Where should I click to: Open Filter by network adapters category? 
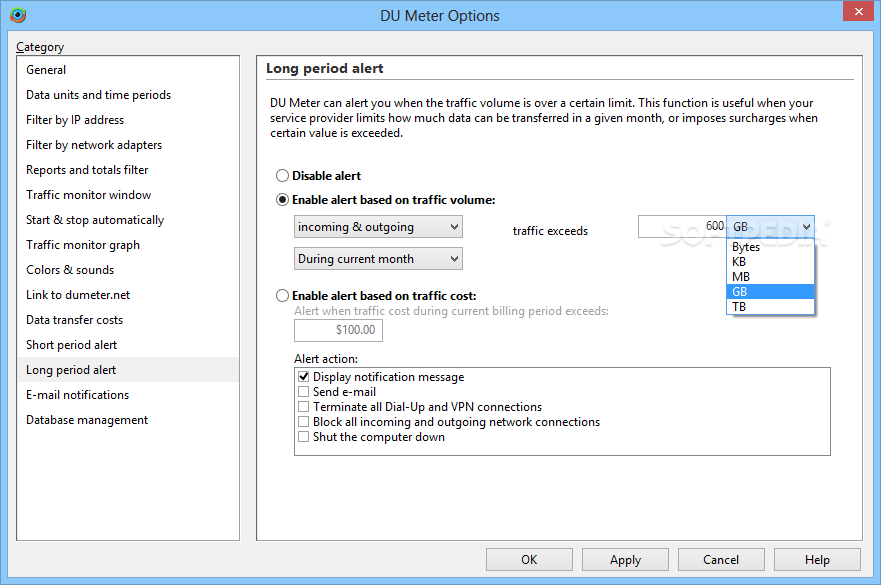(128, 145)
